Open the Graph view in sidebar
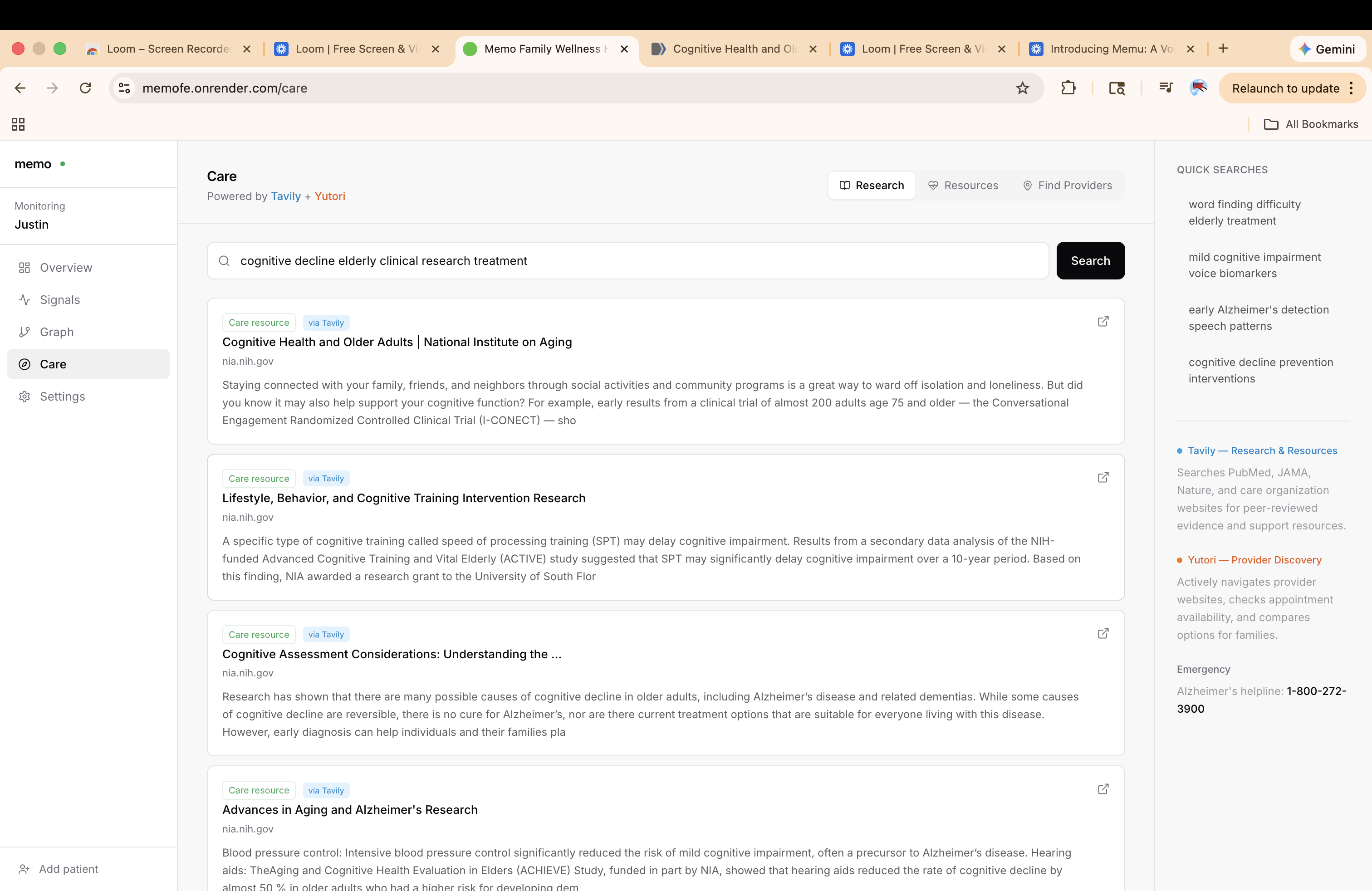 (x=57, y=332)
